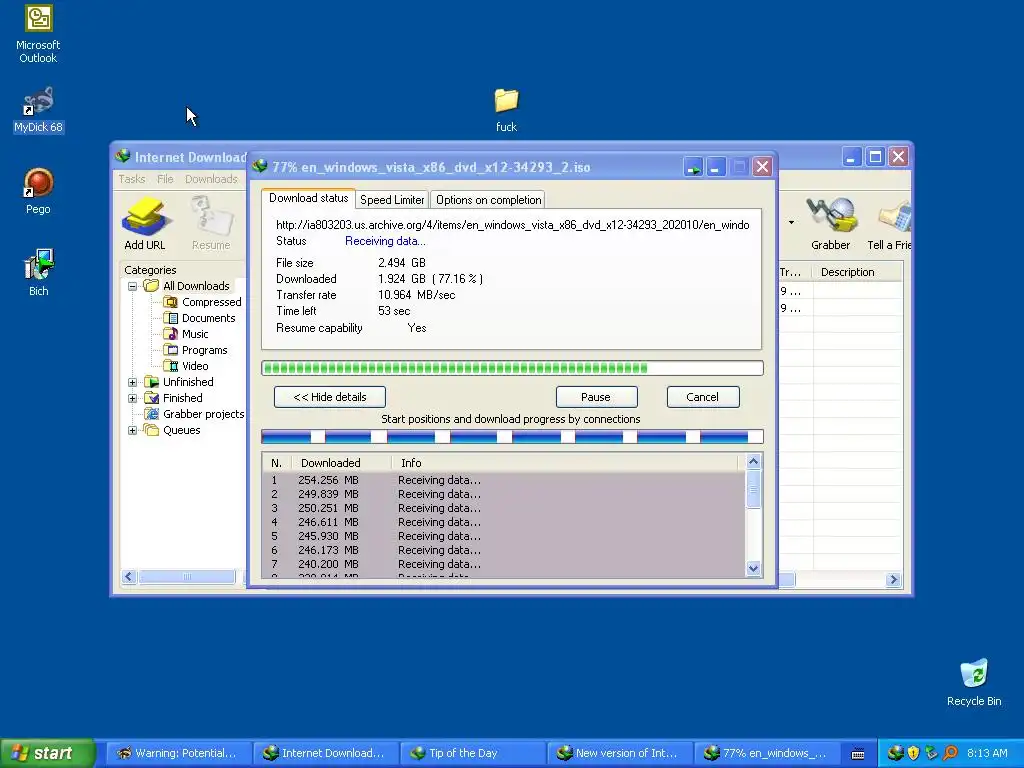Viewport: 1024px width, 768px height.
Task: Open the toolbar overflow dropdown arrow
Action: [x=791, y=223]
